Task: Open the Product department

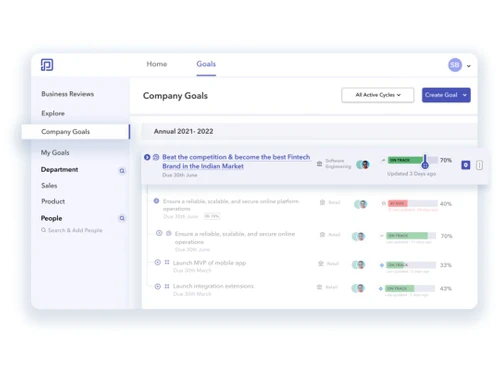Action: click(53, 201)
